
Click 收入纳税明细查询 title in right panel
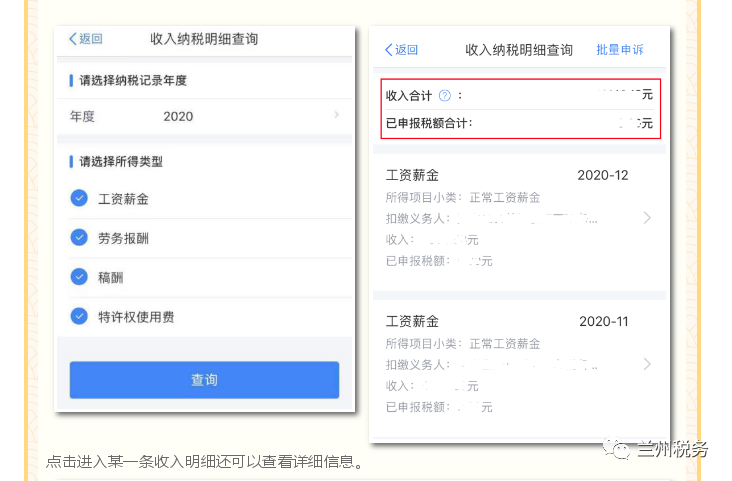519,50
